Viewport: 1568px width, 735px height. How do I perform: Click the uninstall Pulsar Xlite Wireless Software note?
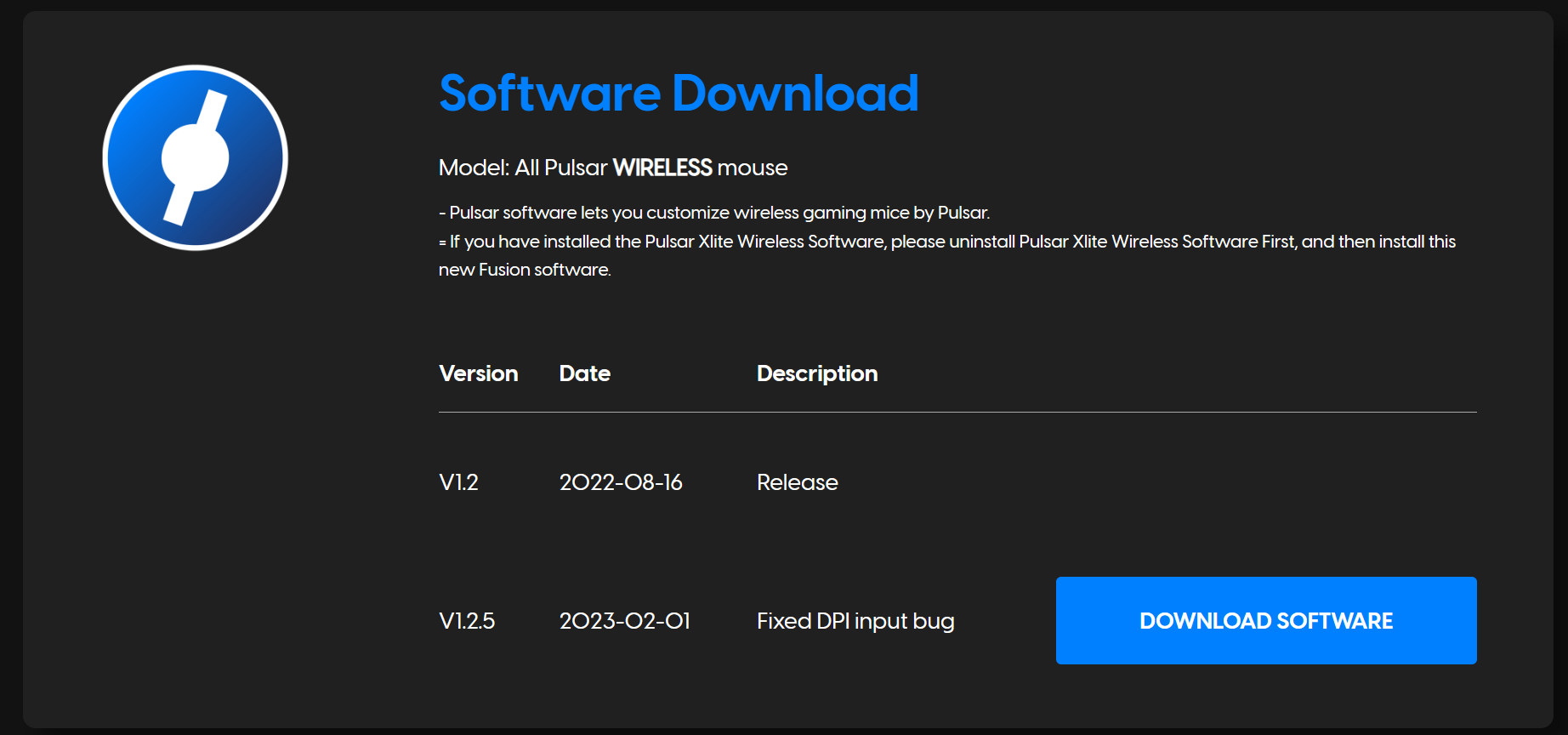coord(946,242)
